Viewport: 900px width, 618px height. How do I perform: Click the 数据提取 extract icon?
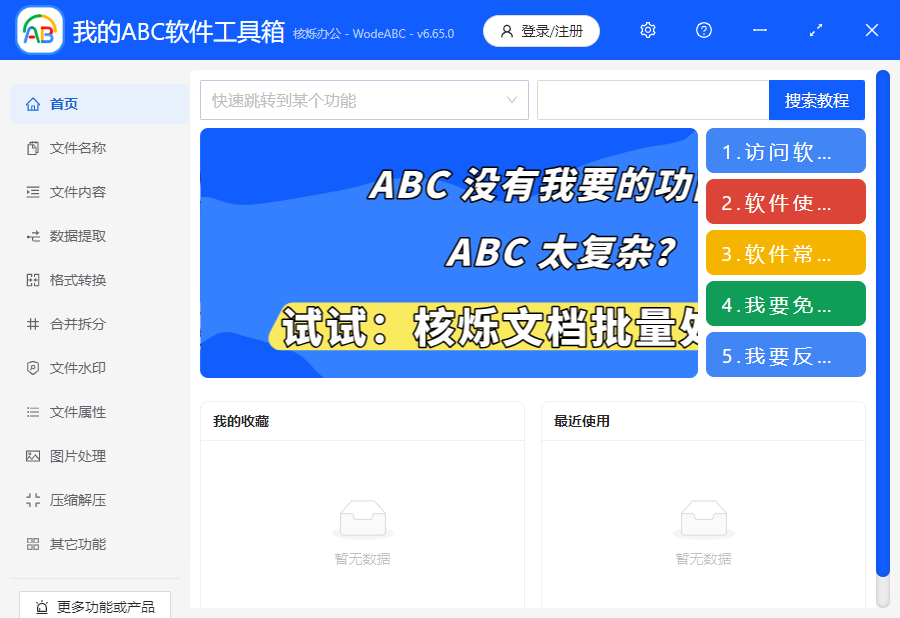pyautogui.click(x=33, y=236)
